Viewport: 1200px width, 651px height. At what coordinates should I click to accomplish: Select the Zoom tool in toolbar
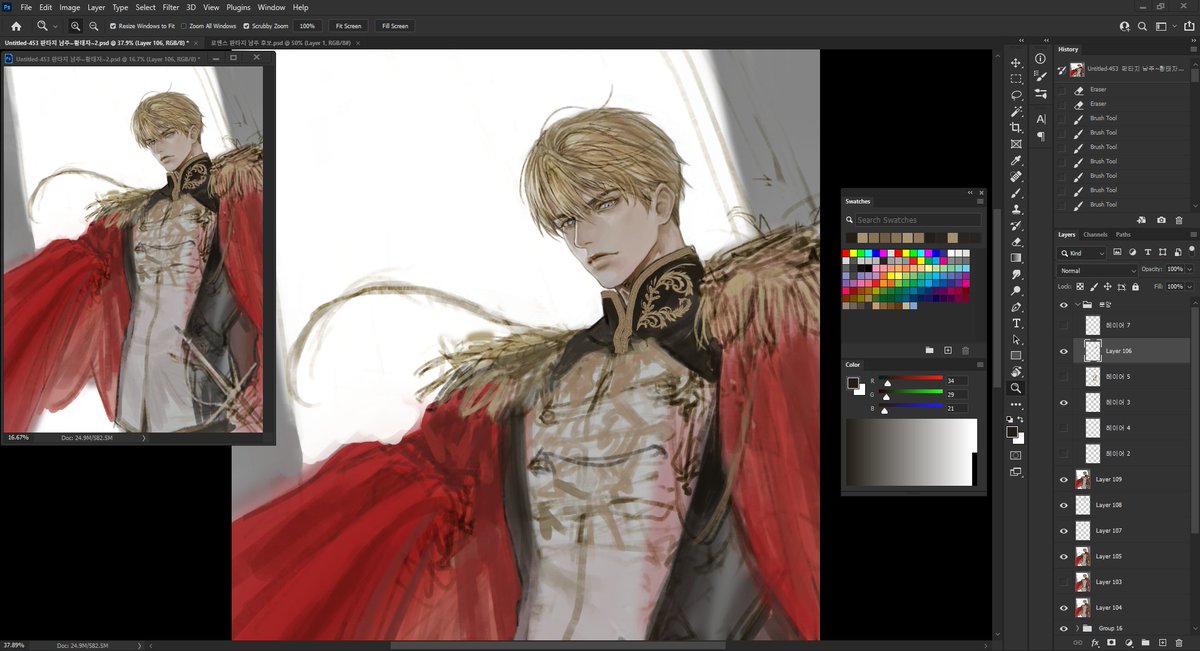[1016, 388]
